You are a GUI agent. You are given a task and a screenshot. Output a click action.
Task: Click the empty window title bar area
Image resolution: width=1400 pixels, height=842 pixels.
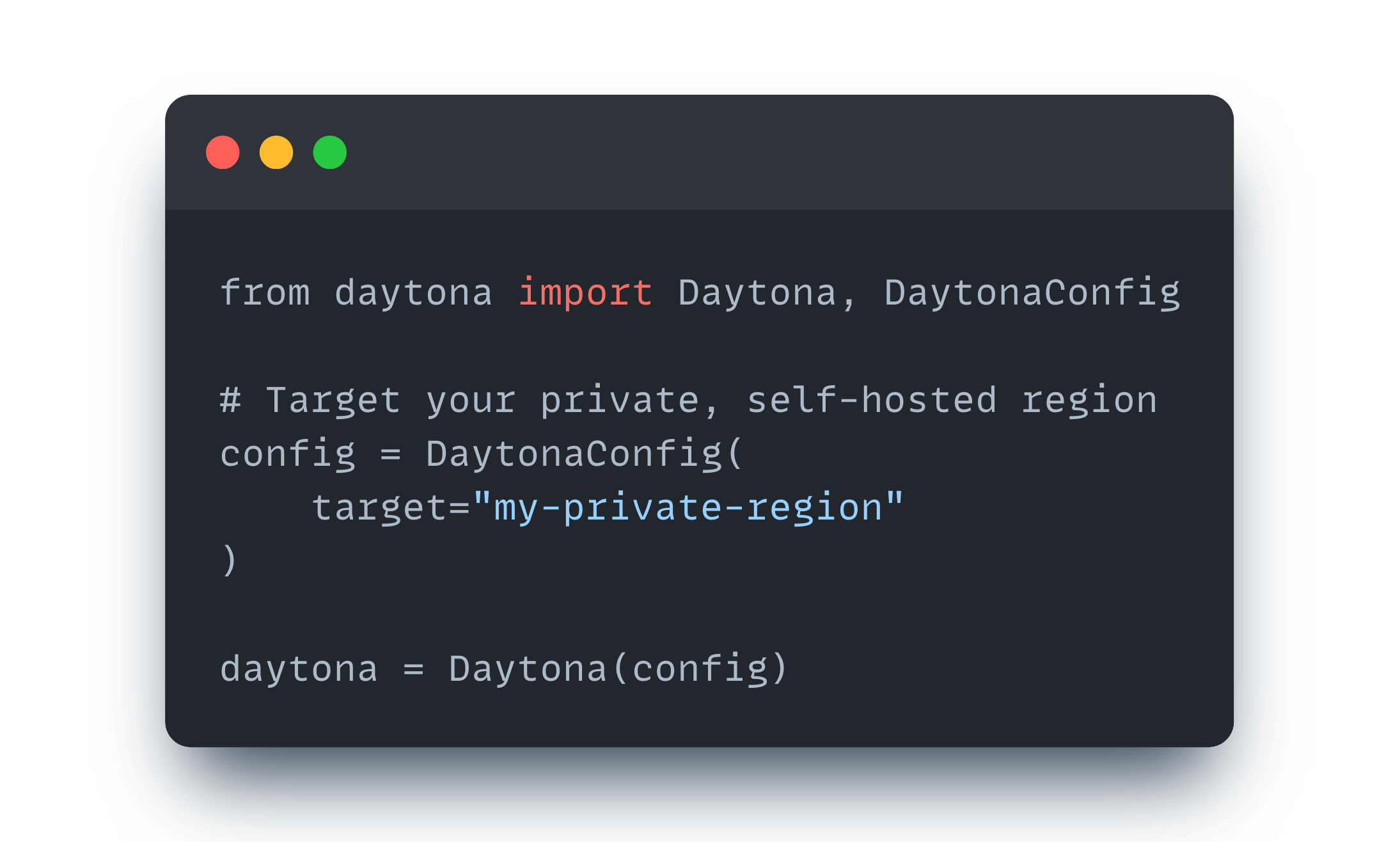[767, 152]
